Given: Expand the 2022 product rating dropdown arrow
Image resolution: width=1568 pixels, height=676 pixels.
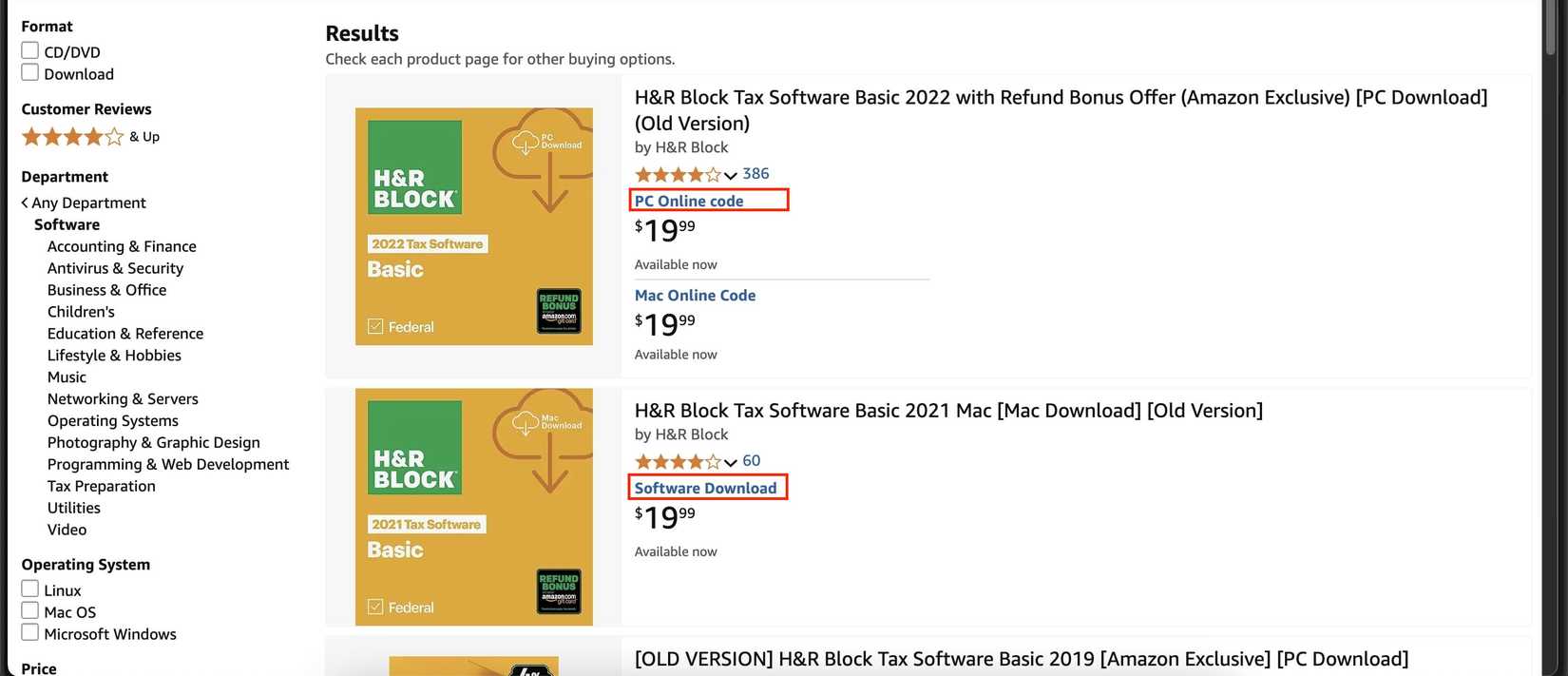Looking at the screenshot, I should 730,175.
